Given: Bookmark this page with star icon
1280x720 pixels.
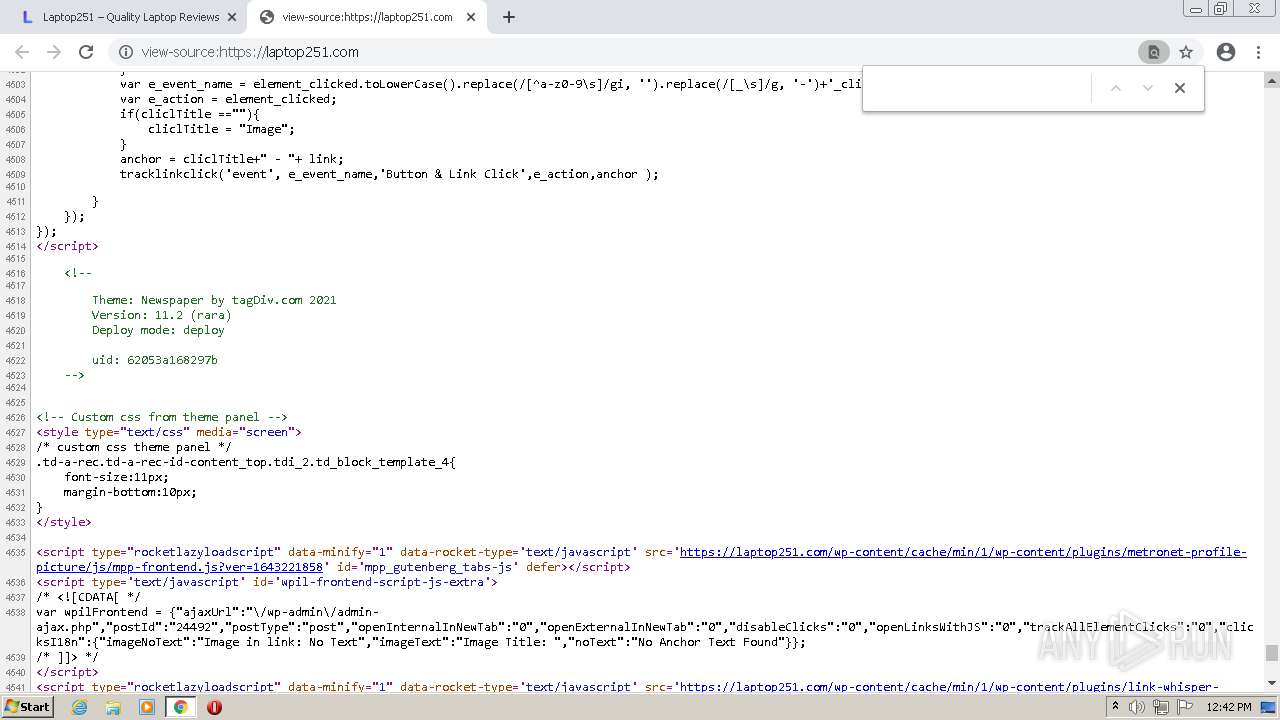Looking at the screenshot, I should point(1186,52).
